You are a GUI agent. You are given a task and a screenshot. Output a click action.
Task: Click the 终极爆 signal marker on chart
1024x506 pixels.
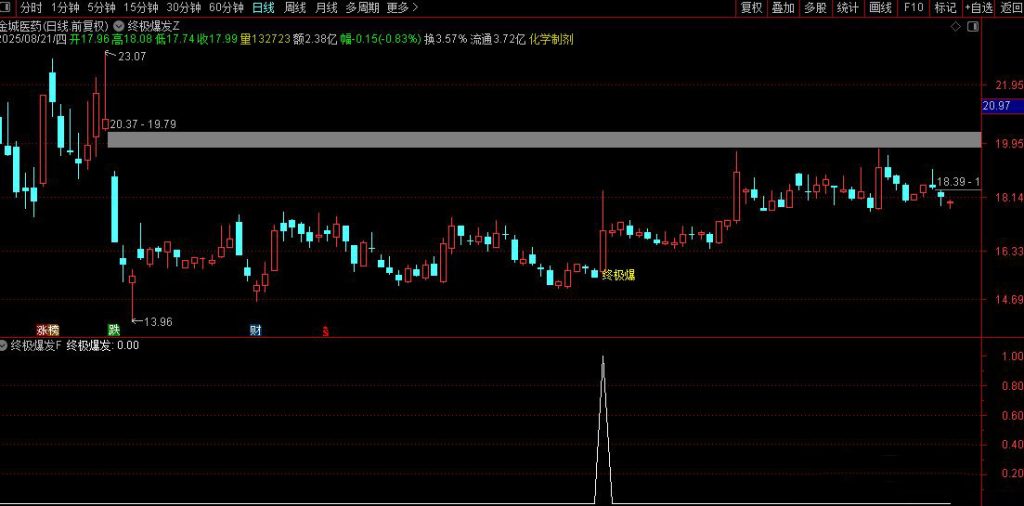click(618, 274)
